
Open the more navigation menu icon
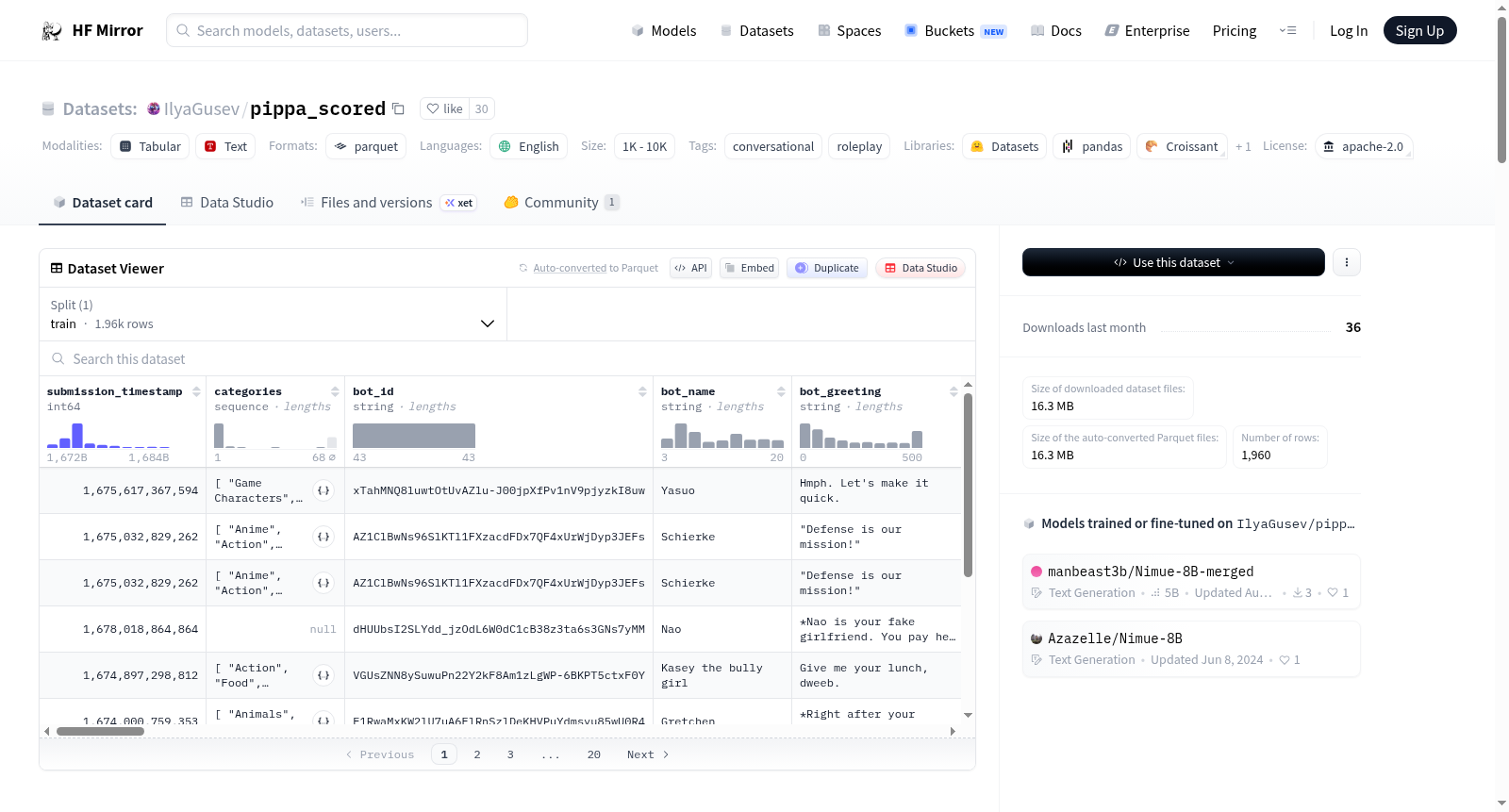click(x=1287, y=30)
